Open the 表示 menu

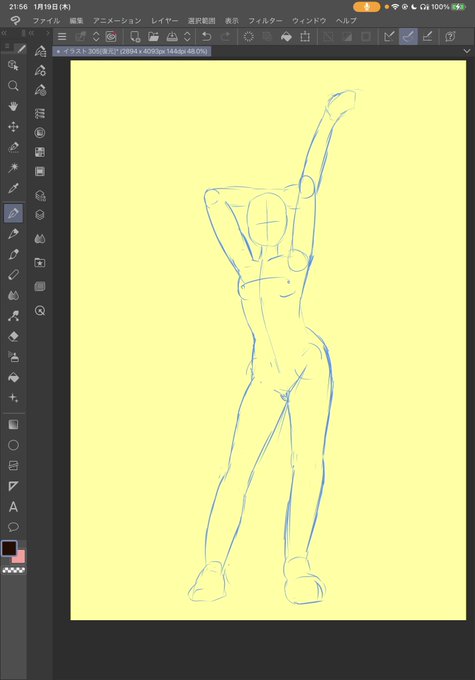tap(232, 21)
